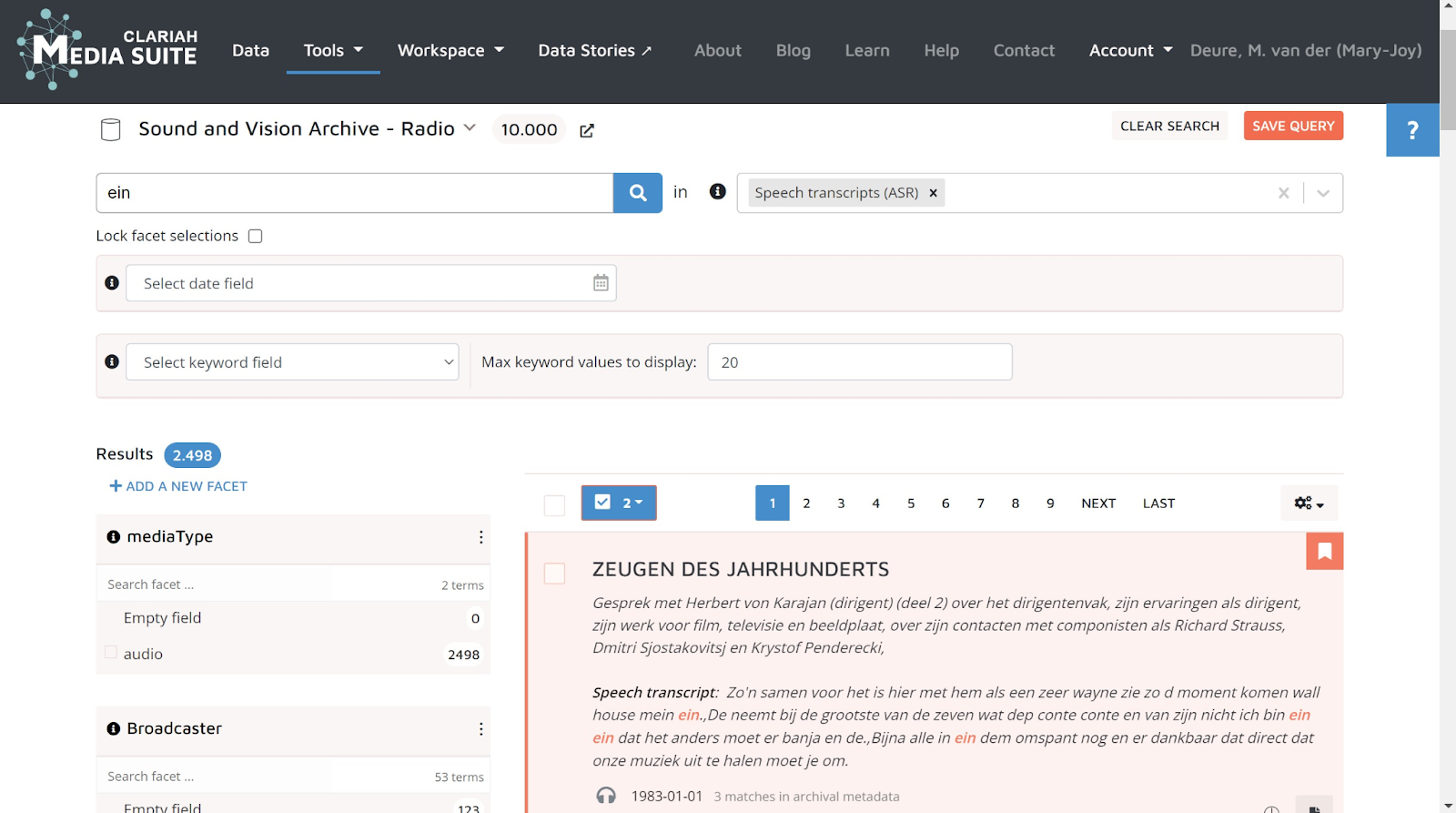Click the headphones audio icon on the result

coord(606,797)
